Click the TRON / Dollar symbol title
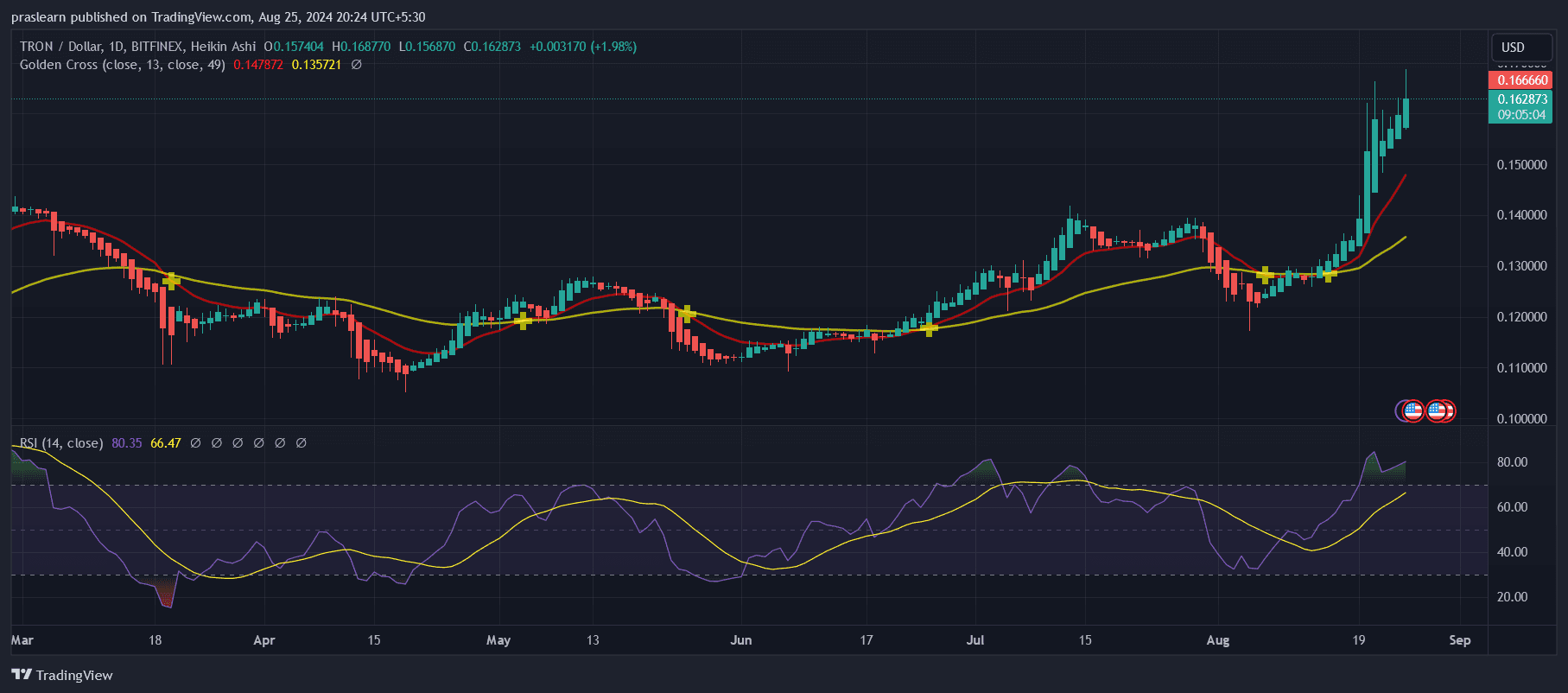Image resolution: width=1568 pixels, height=693 pixels. click(138, 47)
